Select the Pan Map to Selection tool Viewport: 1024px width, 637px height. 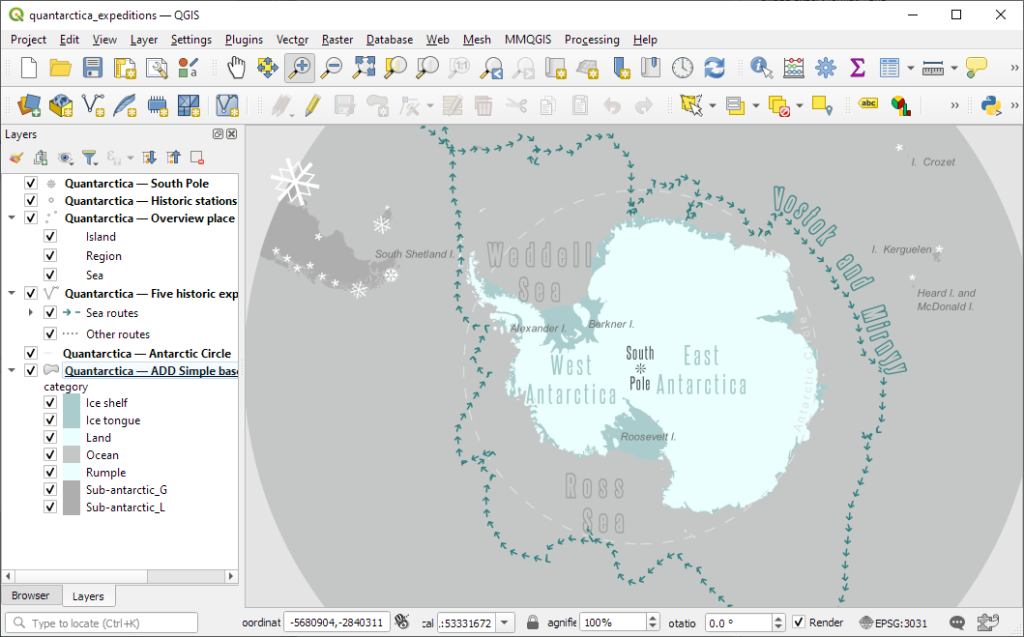point(268,67)
